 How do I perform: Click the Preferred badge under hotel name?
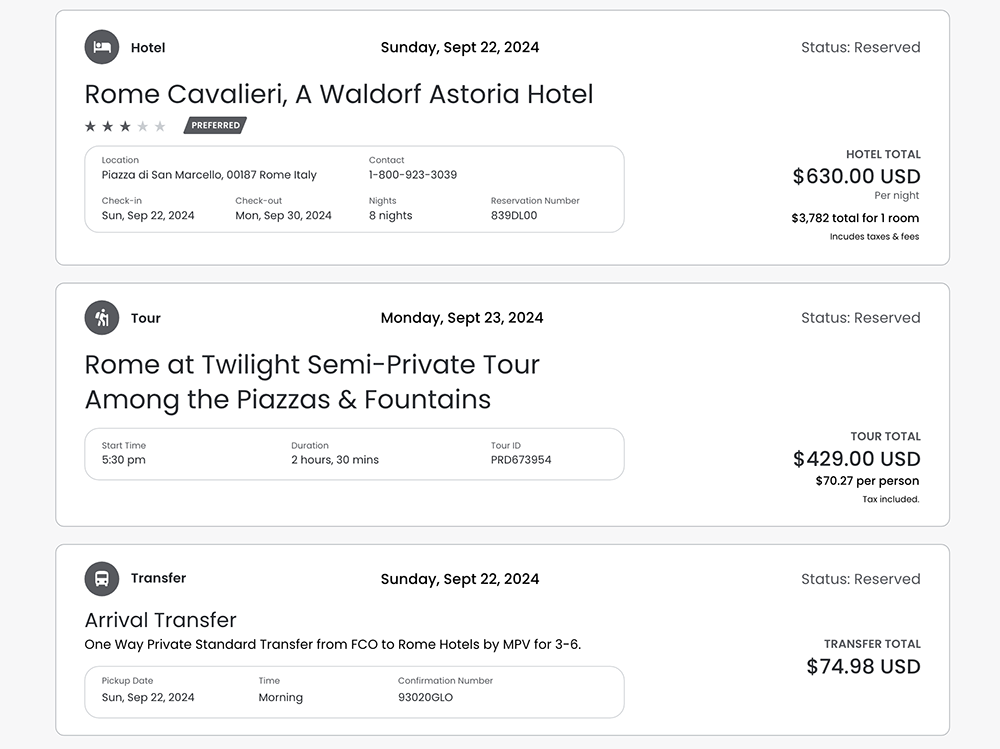pyautogui.click(x=215, y=126)
